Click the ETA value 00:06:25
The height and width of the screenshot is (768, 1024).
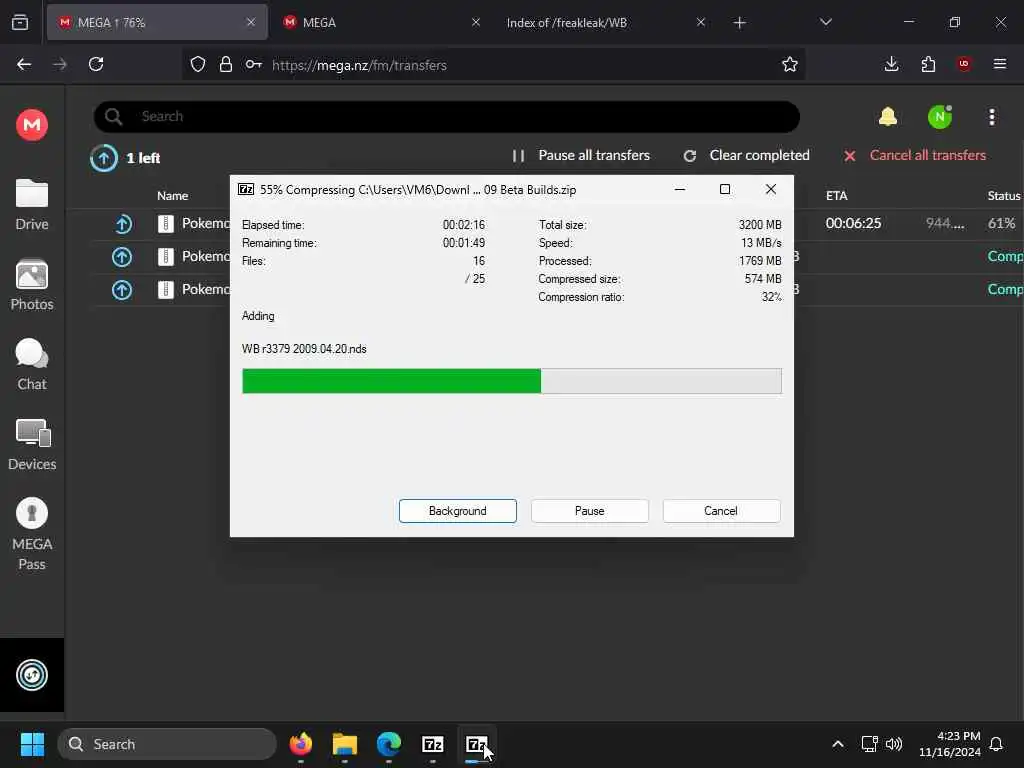853,223
